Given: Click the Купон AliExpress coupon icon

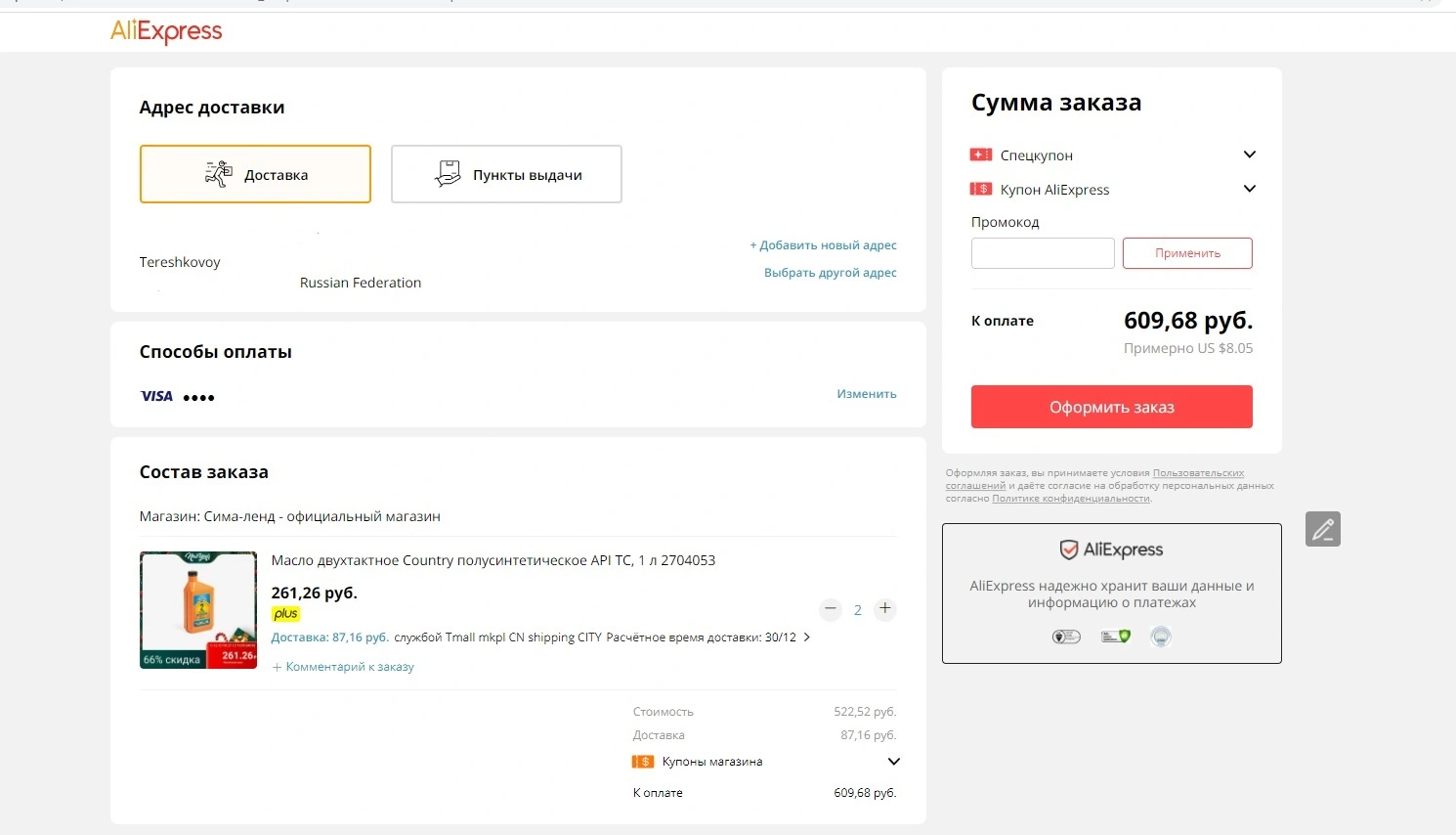Looking at the screenshot, I should [x=981, y=189].
